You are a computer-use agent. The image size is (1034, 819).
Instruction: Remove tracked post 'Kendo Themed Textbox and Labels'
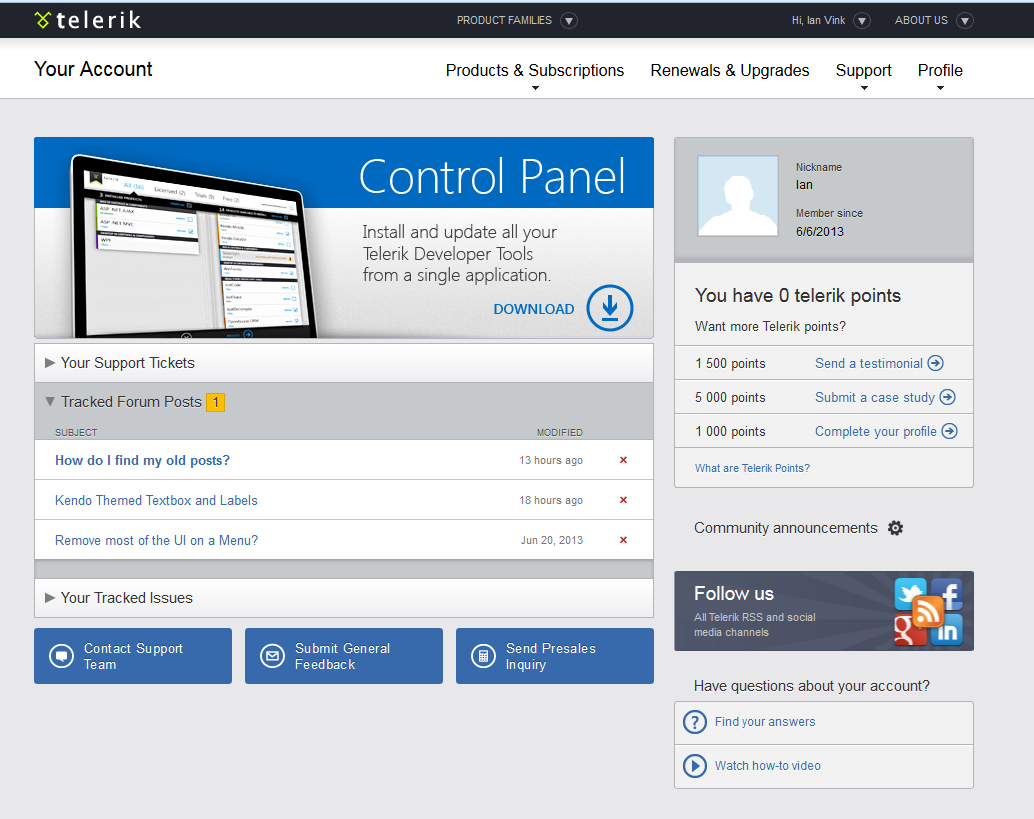pyautogui.click(x=623, y=500)
